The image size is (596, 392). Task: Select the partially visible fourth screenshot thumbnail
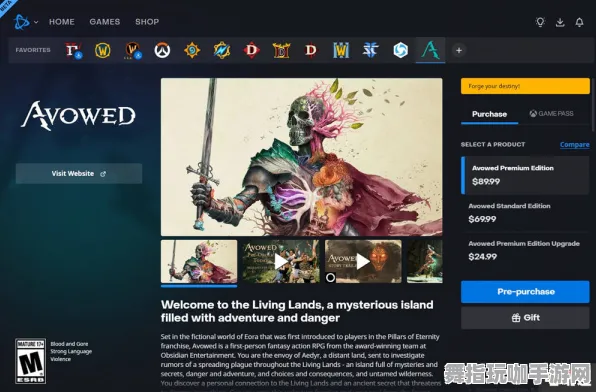pyautogui.click(x=425, y=262)
